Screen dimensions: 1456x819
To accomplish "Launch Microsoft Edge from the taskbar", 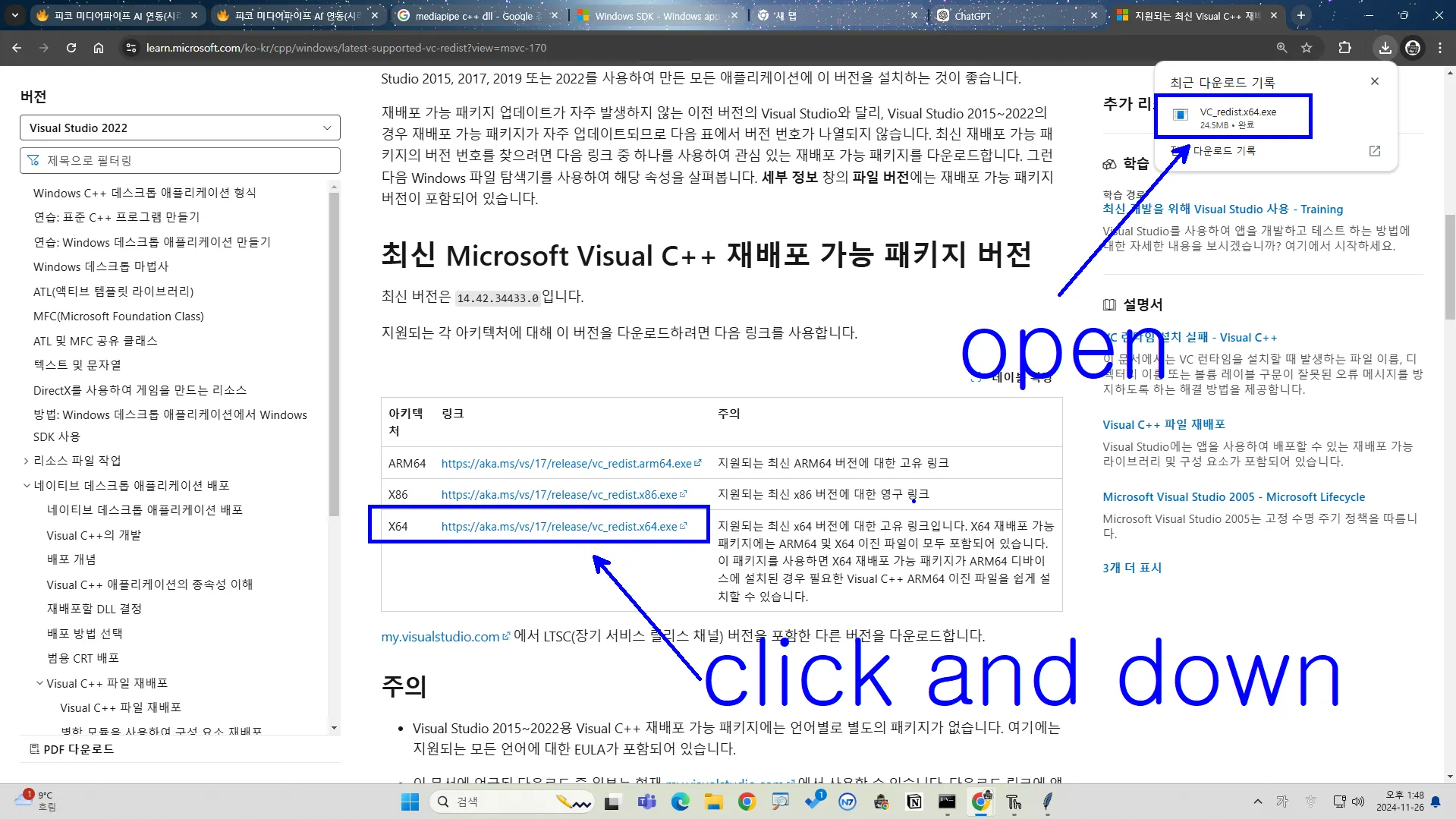I will (680, 802).
